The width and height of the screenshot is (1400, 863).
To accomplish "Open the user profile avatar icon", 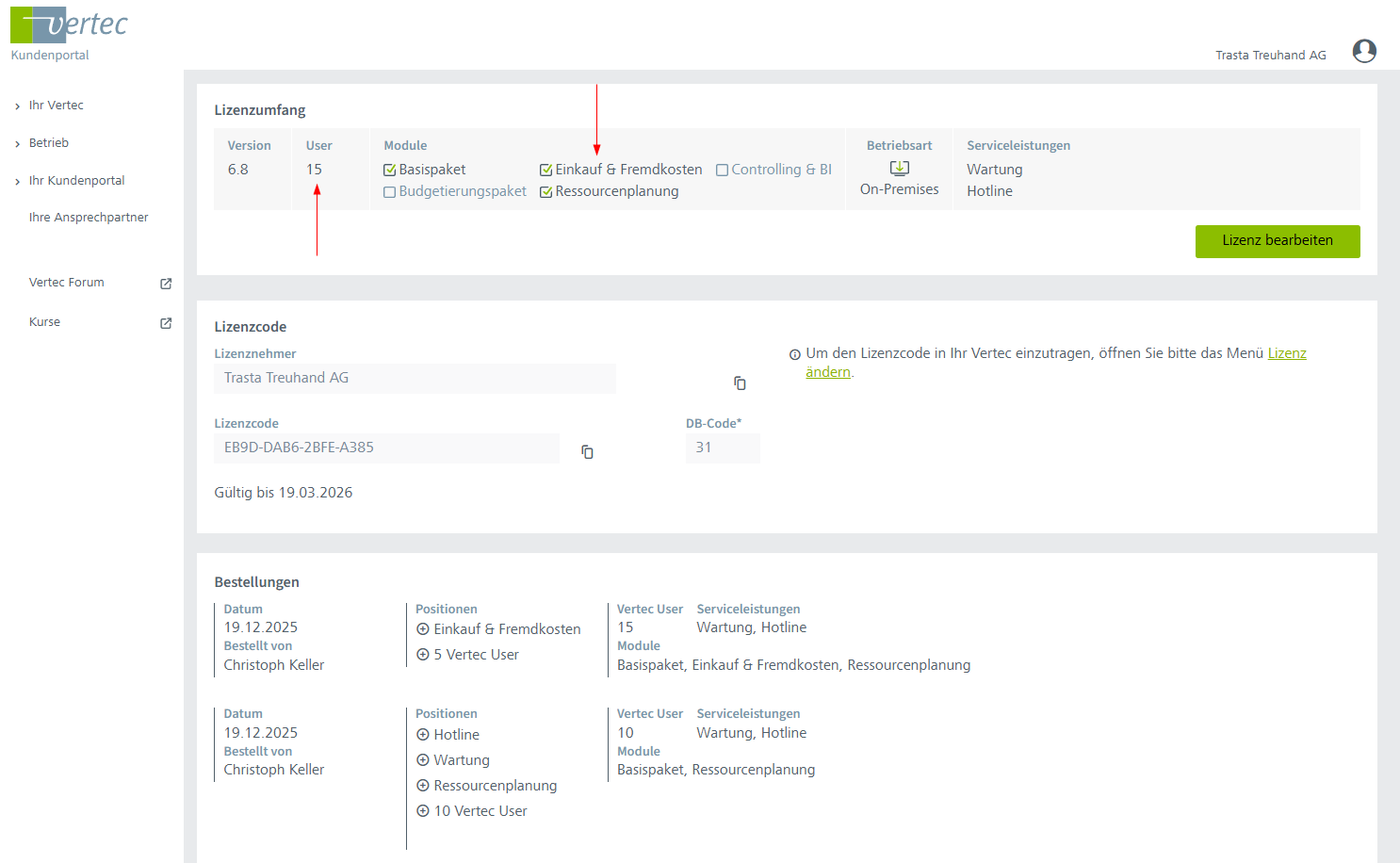I will (1363, 51).
